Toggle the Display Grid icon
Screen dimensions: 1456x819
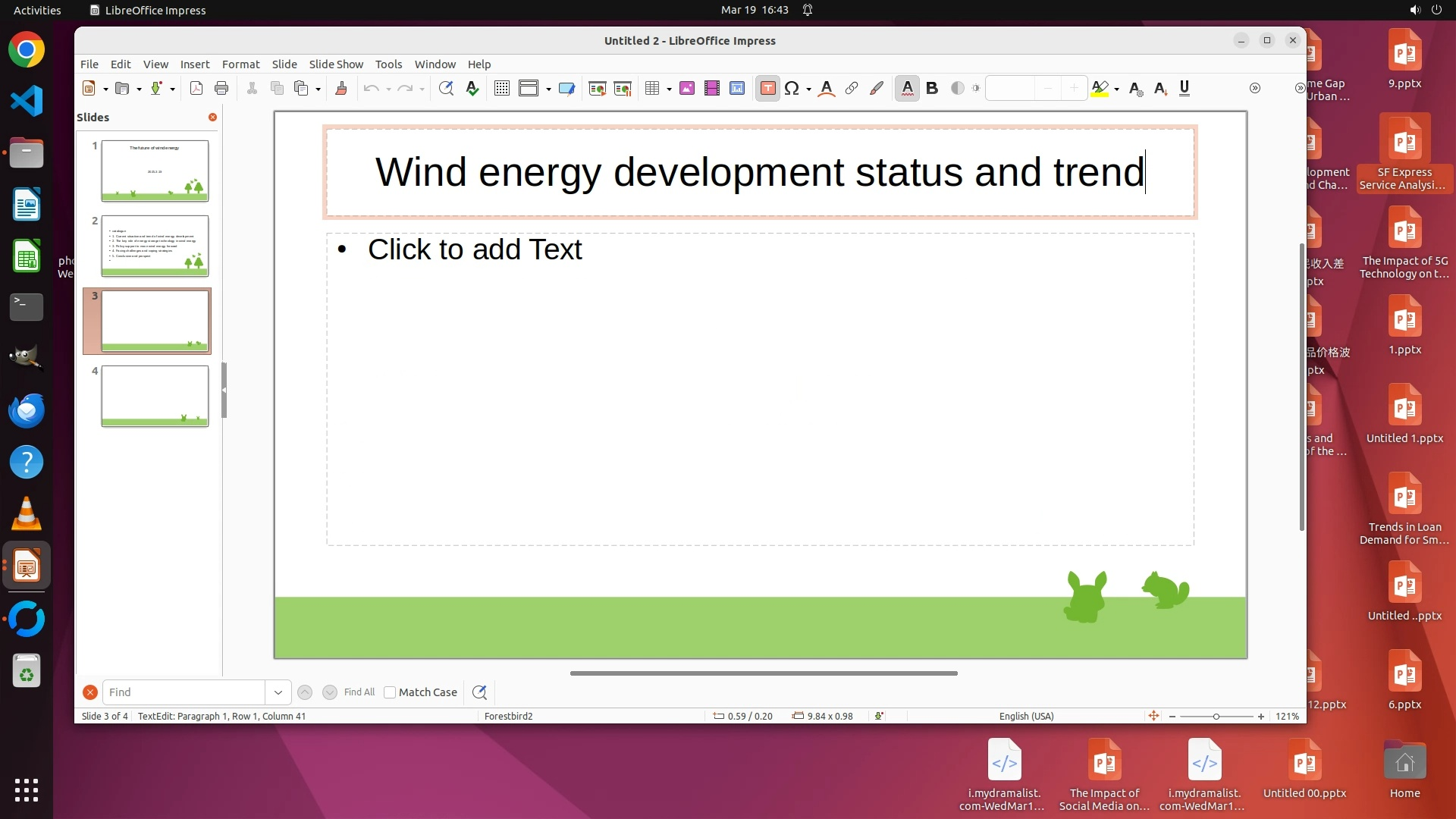tap(501, 89)
